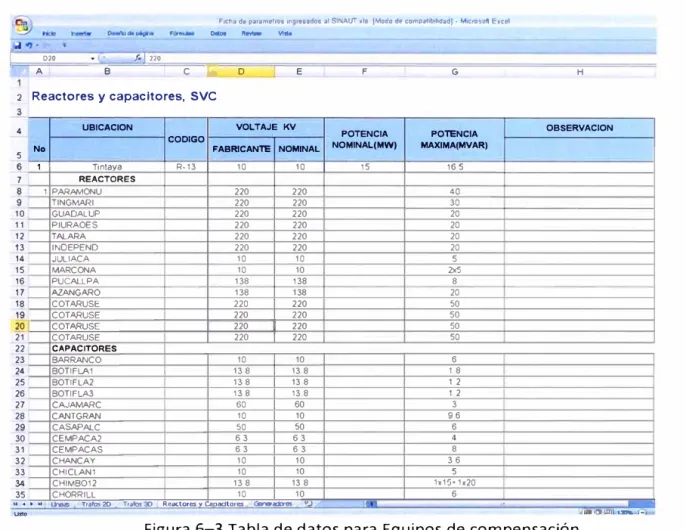Switch to the Generadores sheet tab
Image resolution: width=686 pixels, height=530 pixels.
coord(273,504)
